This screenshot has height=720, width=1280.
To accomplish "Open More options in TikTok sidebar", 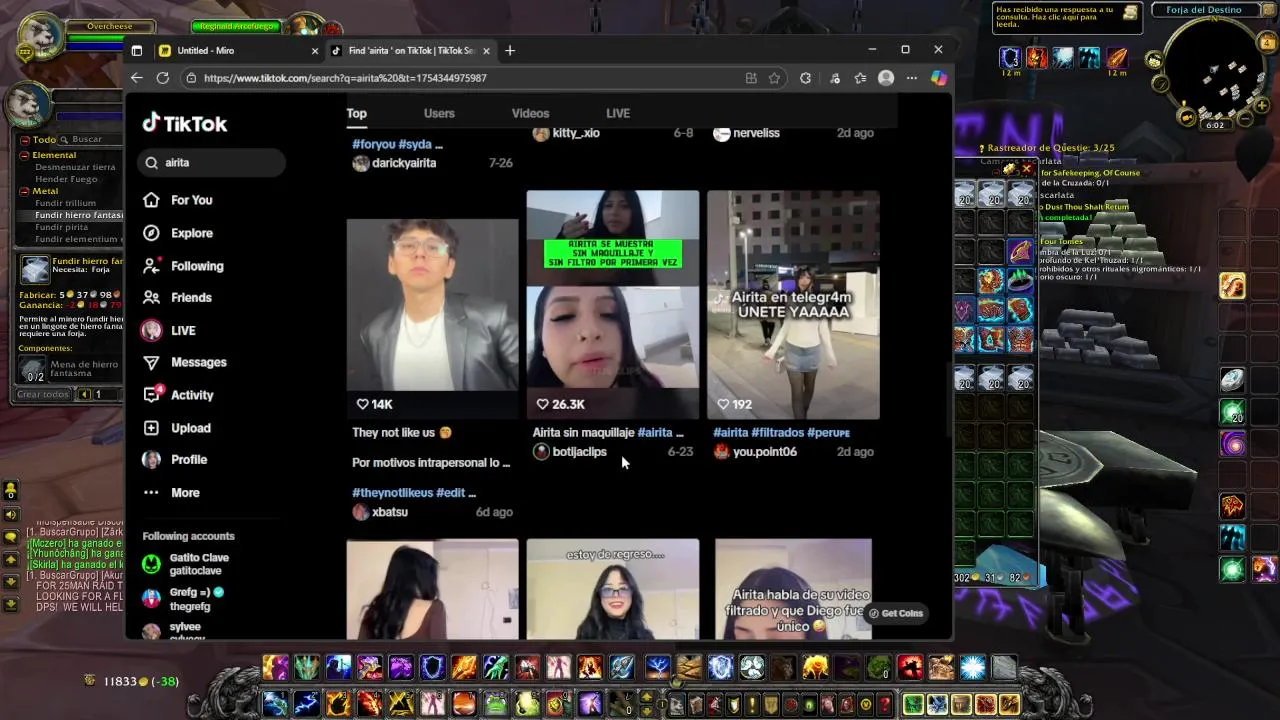I will click(172, 493).
